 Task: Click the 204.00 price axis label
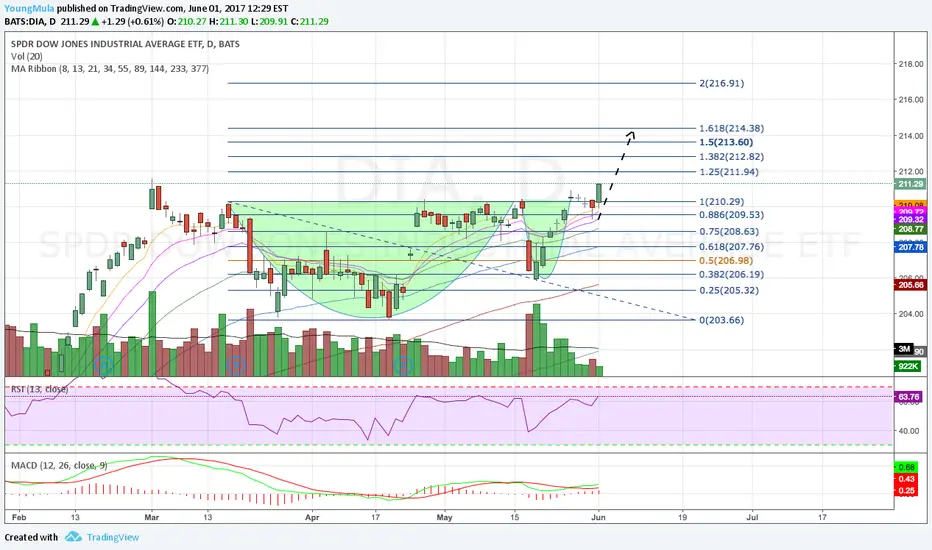pyautogui.click(x=912, y=315)
